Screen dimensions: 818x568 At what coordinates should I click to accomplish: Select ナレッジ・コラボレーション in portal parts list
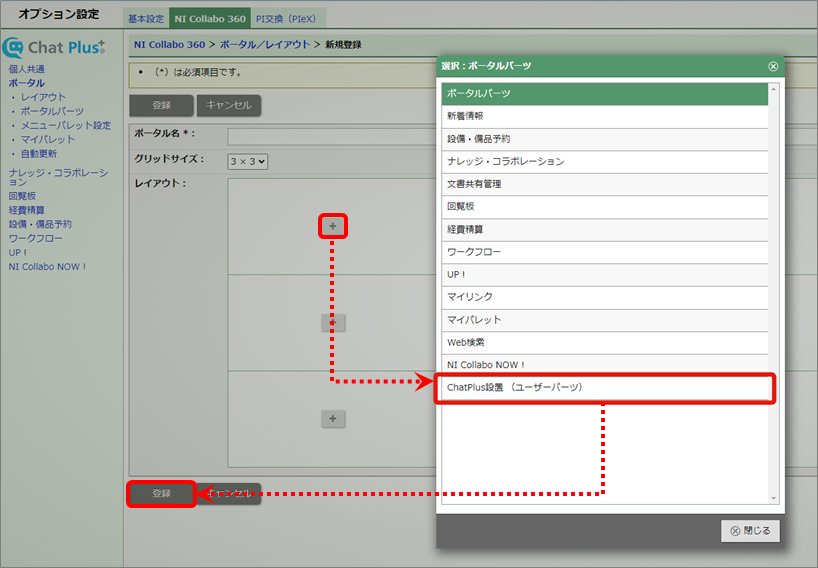pyautogui.click(x=605, y=162)
